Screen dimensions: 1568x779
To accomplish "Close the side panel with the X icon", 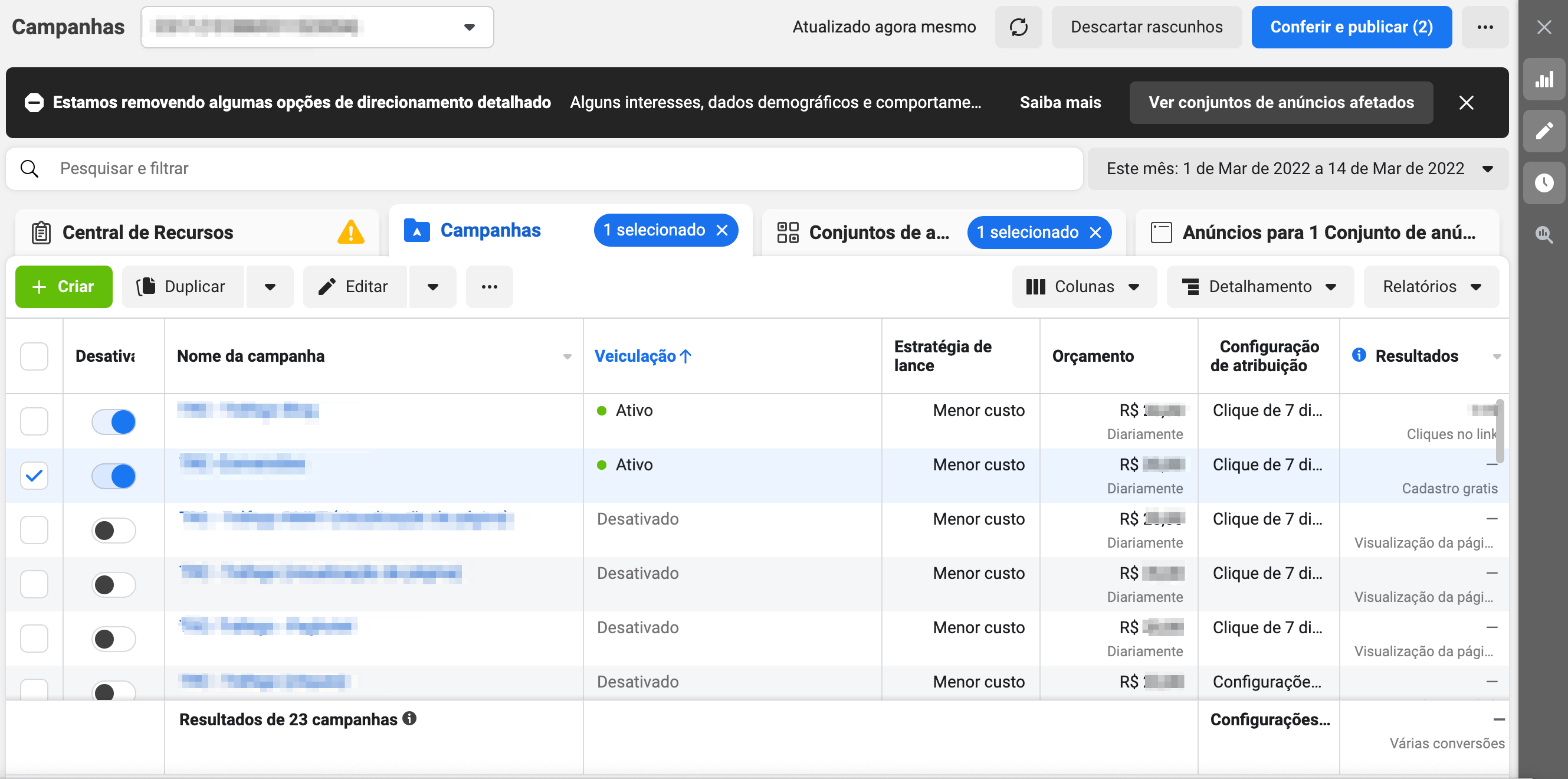I will (1544, 27).
